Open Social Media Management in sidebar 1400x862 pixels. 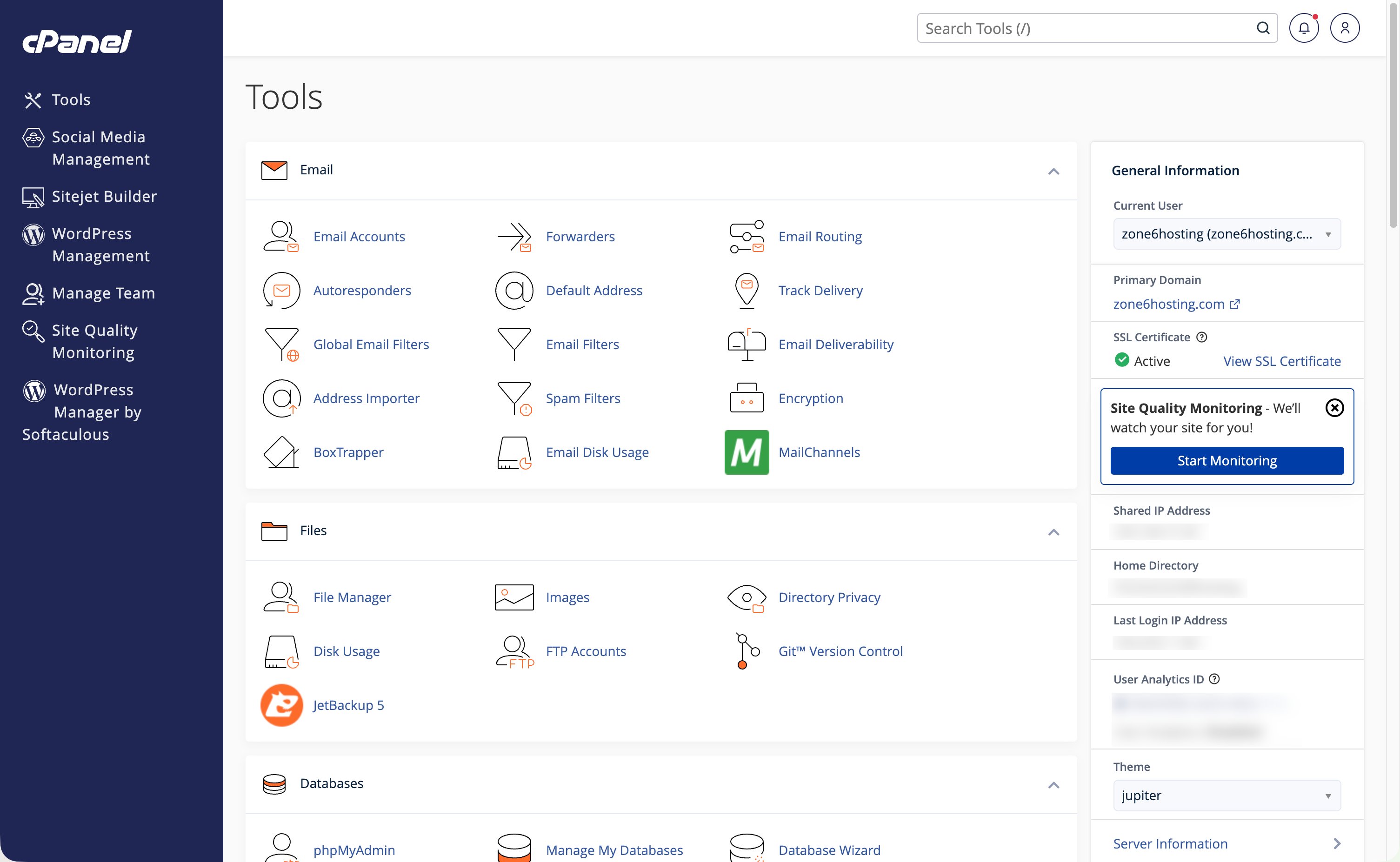(x=86, y=148)
